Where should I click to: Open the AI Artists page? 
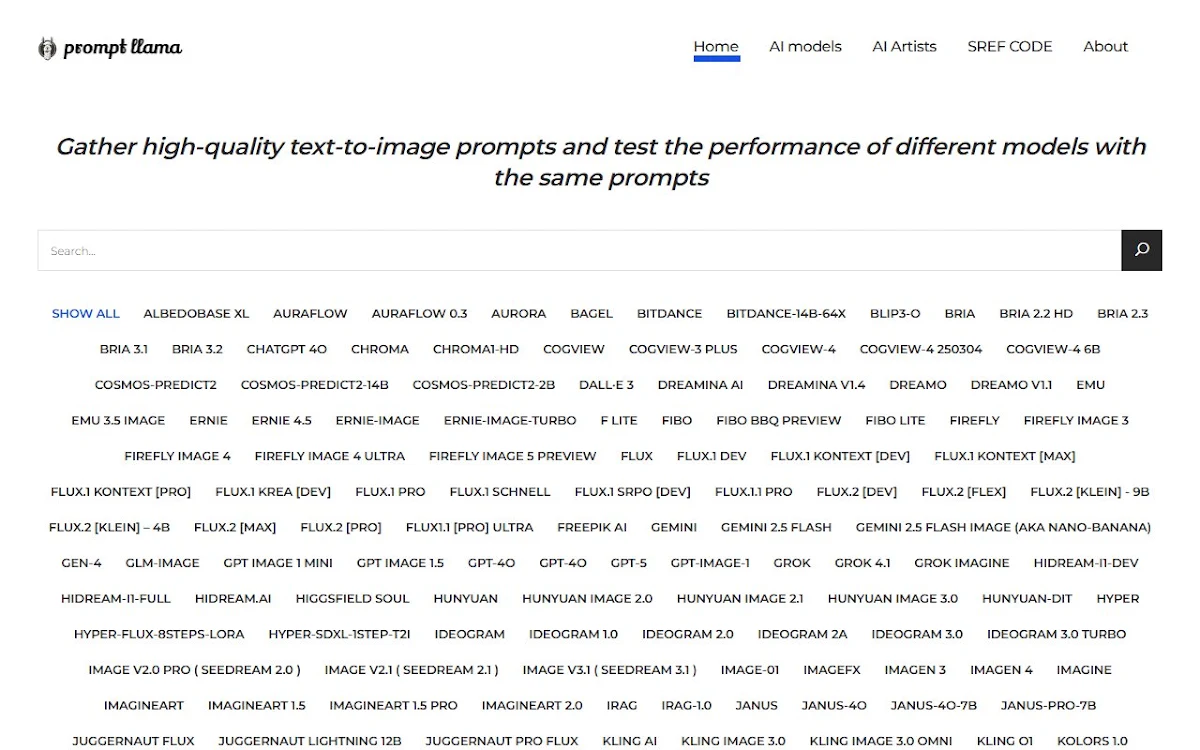click(904, 46)
